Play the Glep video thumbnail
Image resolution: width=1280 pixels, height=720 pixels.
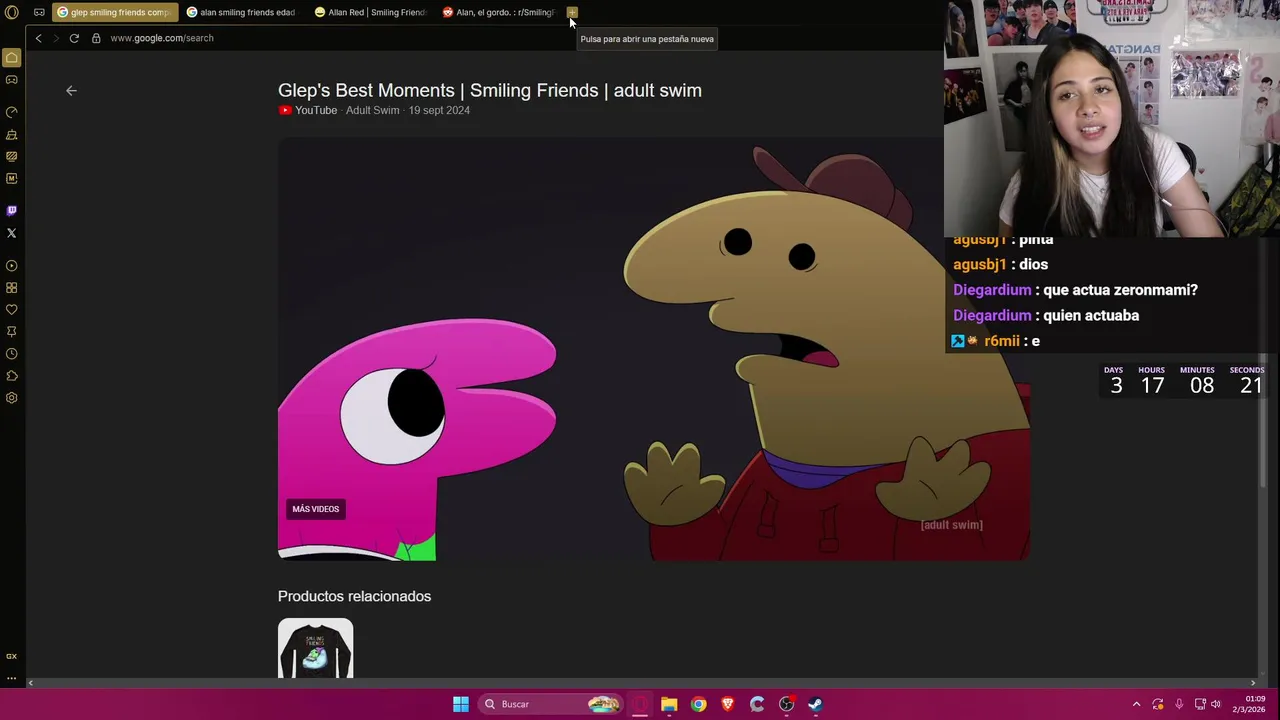click(x=654, y=348)
